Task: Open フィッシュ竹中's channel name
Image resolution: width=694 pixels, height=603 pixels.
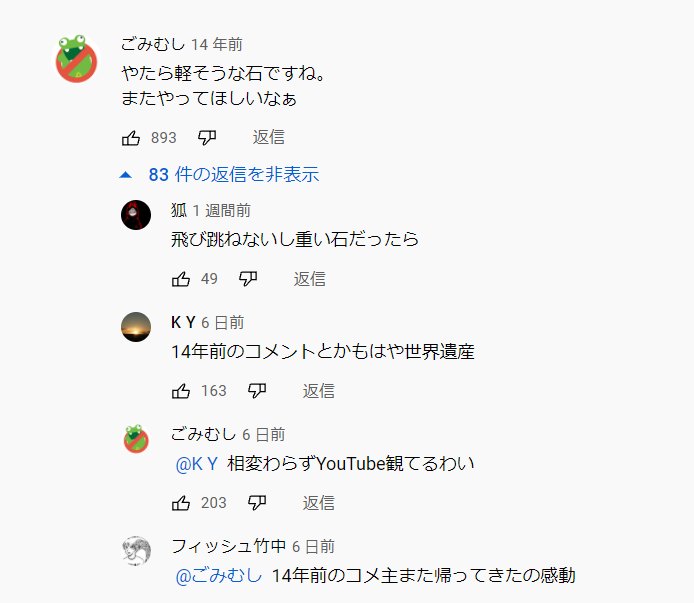Action: click(228, 546)
